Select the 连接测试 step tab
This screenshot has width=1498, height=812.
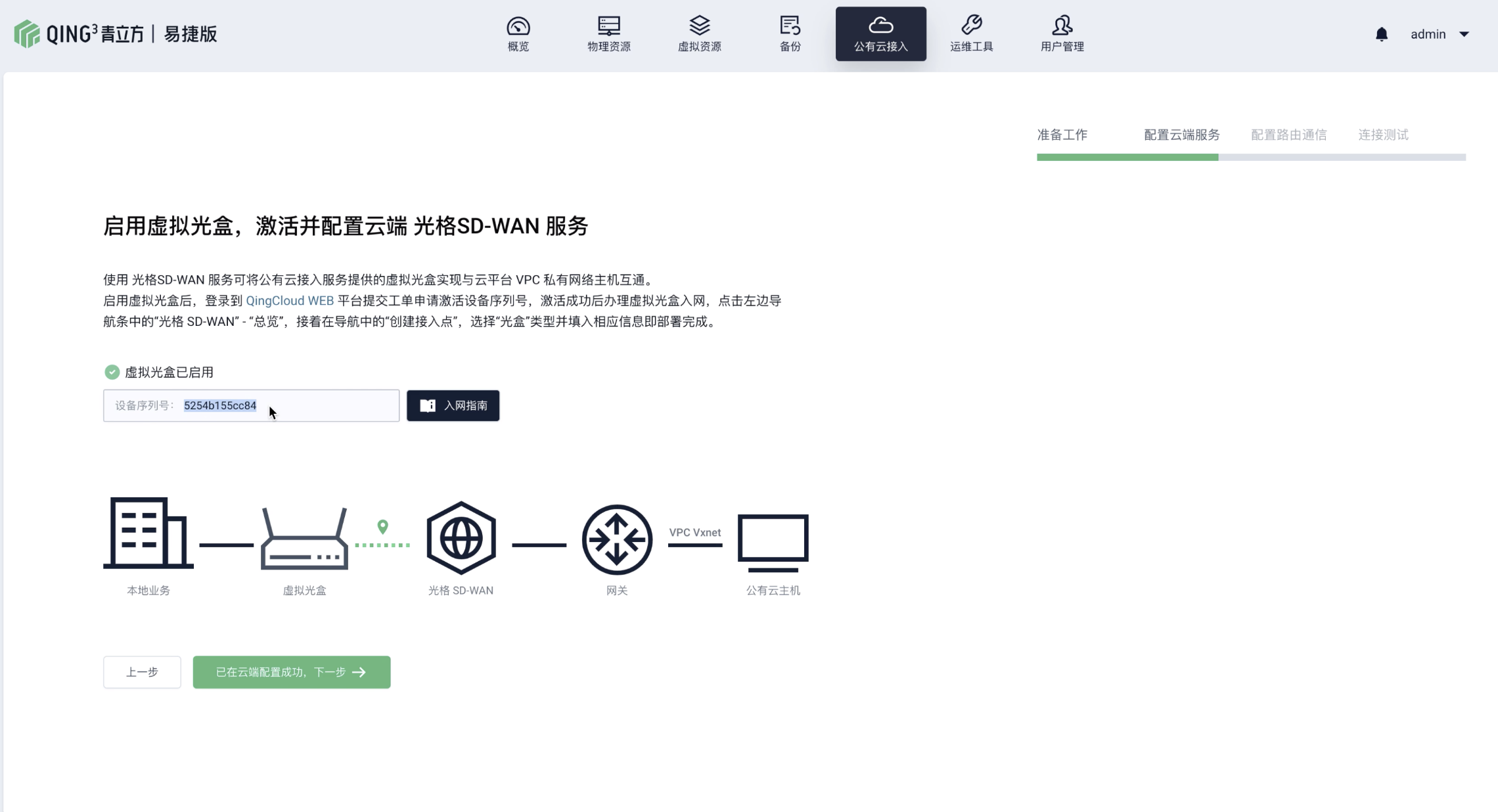(1383, 135)
